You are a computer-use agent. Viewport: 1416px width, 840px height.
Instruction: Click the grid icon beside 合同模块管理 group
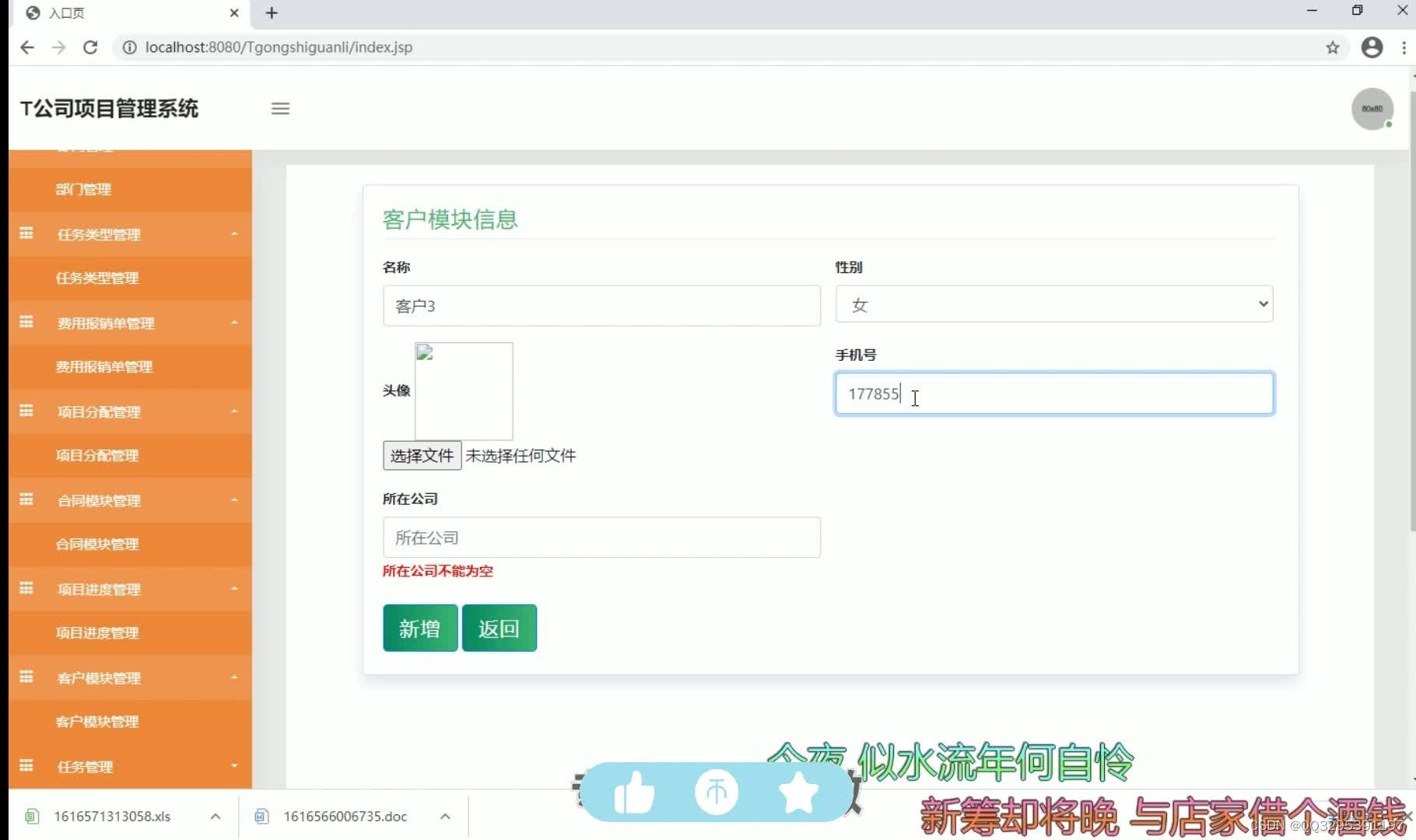(26, 499)
